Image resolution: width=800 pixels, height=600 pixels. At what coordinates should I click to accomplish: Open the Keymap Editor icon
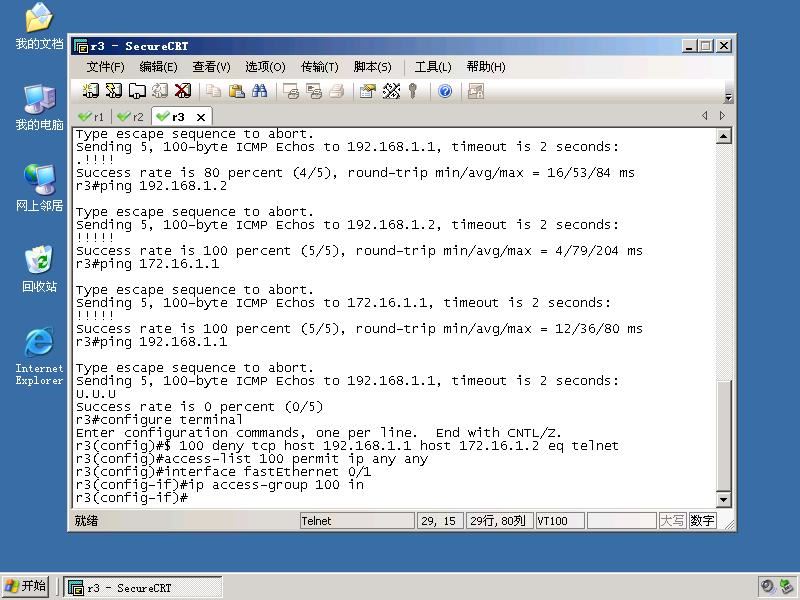[391, 91]
